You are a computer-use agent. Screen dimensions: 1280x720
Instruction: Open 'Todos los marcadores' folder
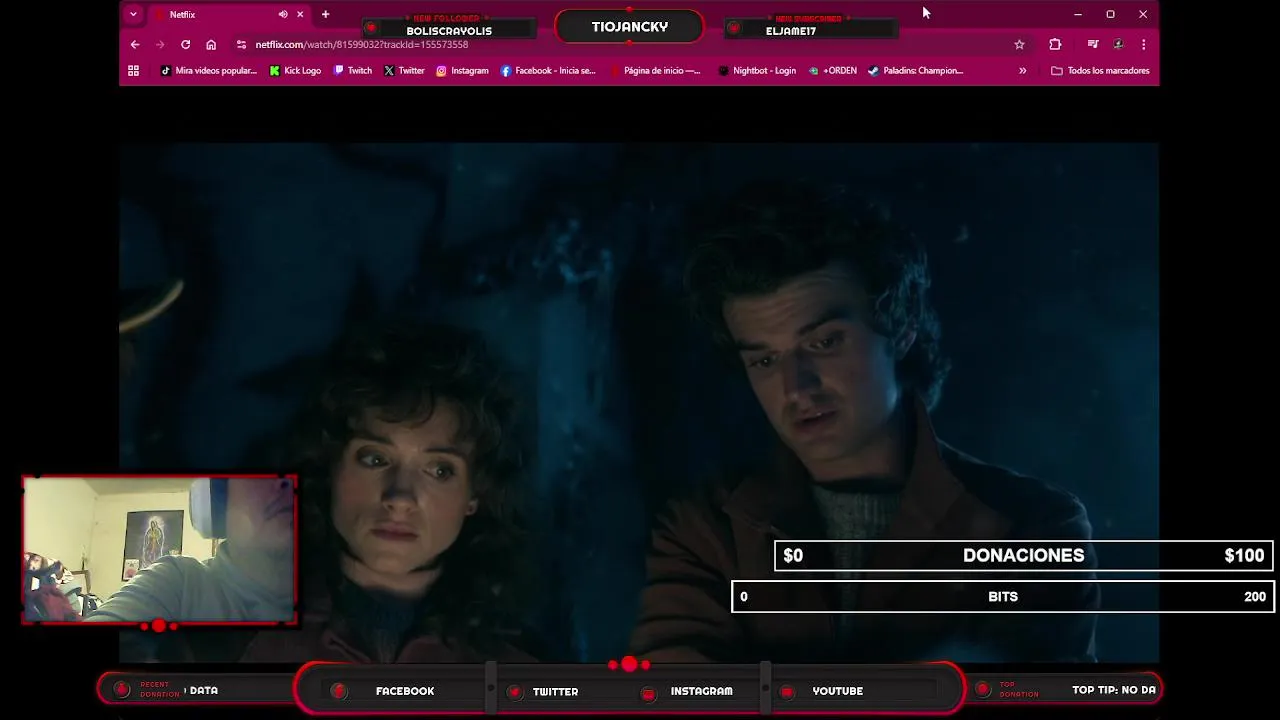coord(1100,70)
